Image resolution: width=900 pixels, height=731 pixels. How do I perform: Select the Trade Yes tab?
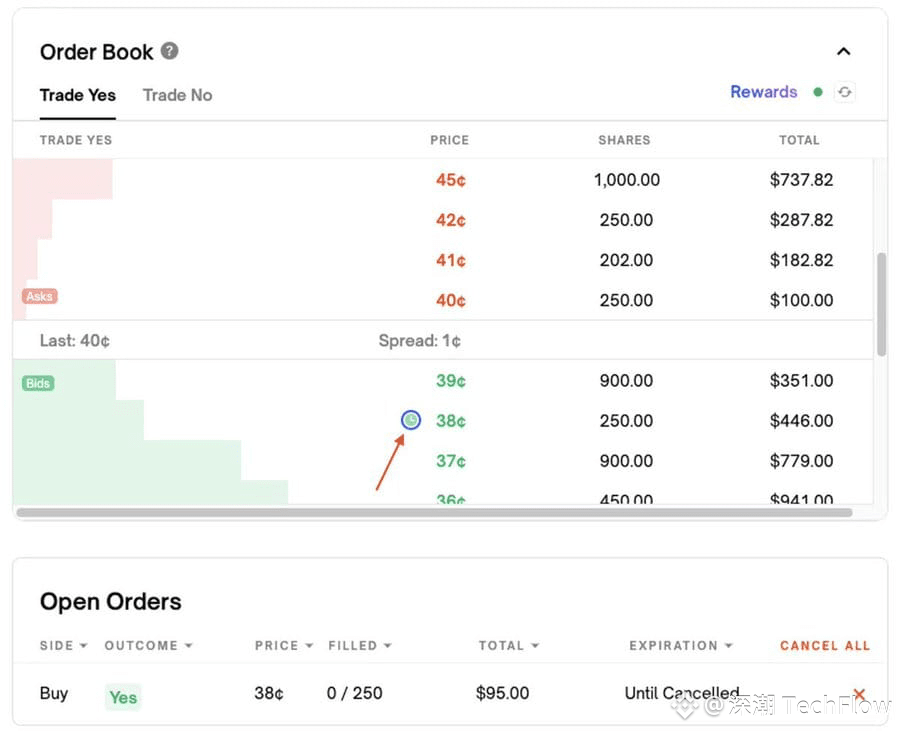pos(78,95)
